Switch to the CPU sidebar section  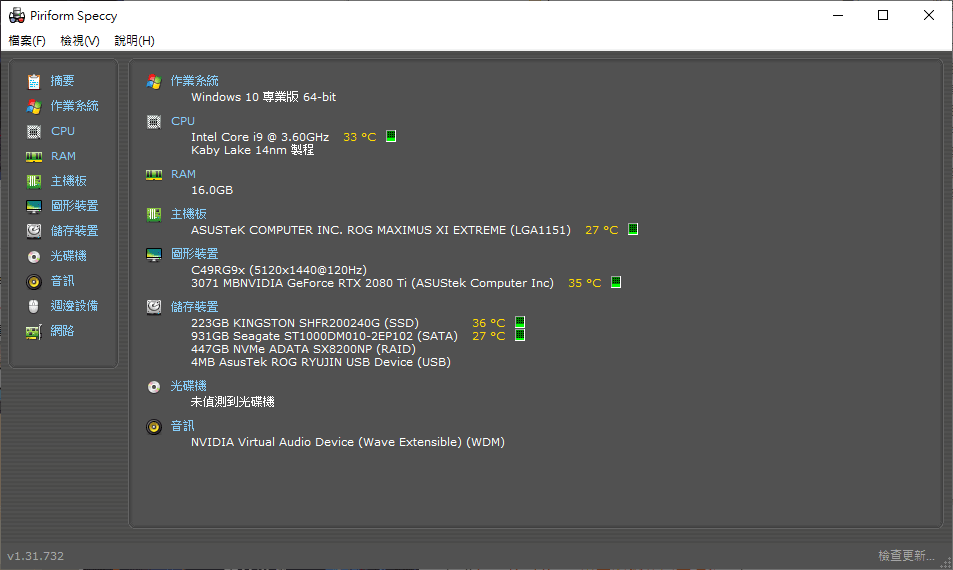(63, 131)
